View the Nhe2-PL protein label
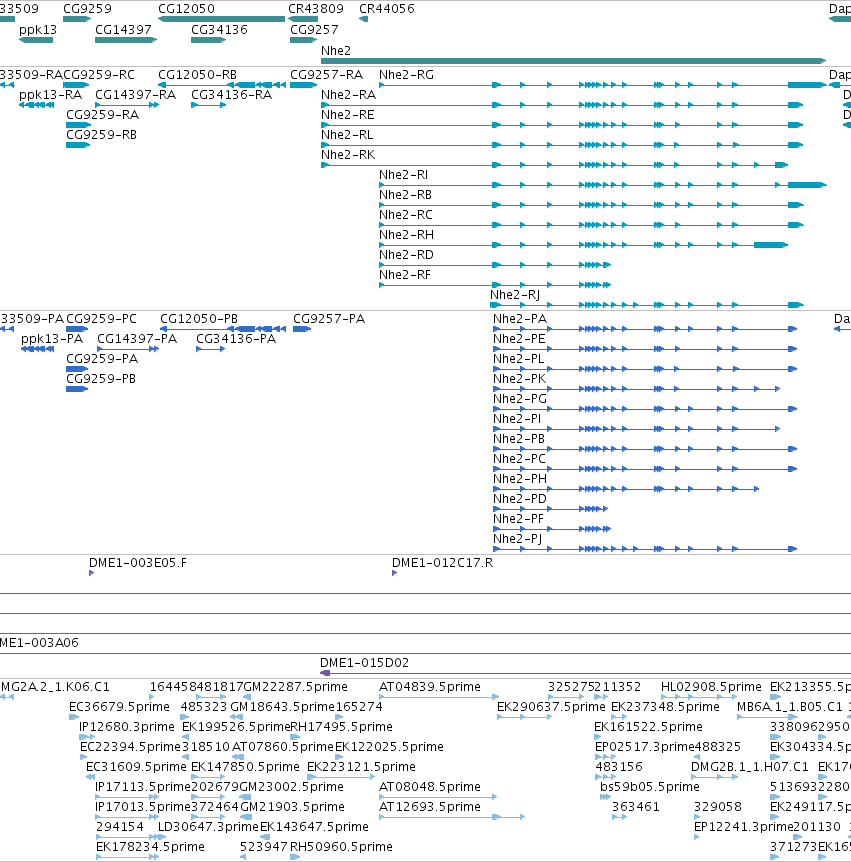Viewport: 851px width, 862px height. pos(518,359)
